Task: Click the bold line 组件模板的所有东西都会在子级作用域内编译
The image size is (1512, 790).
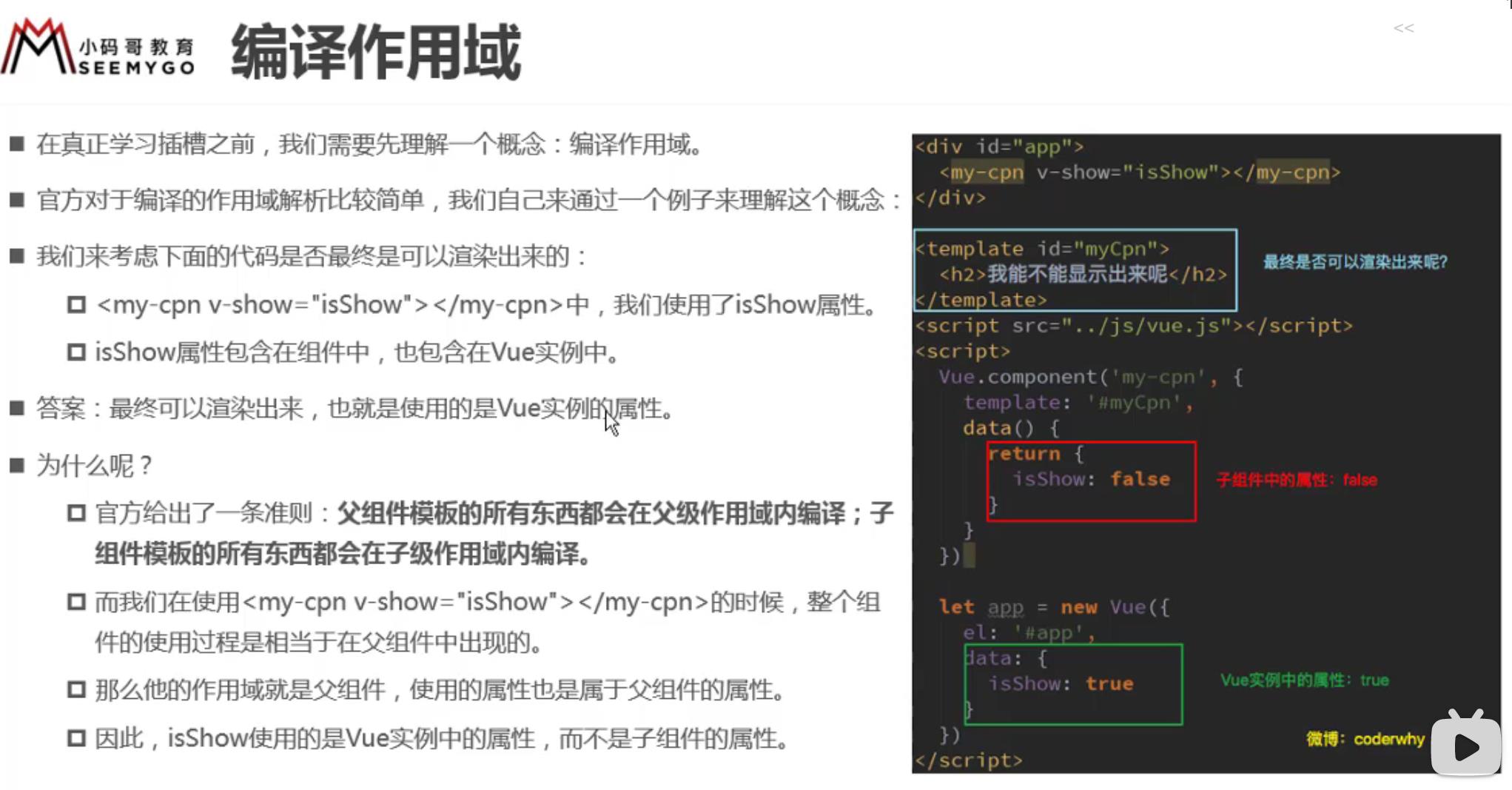Action: [x=343, y=553]
